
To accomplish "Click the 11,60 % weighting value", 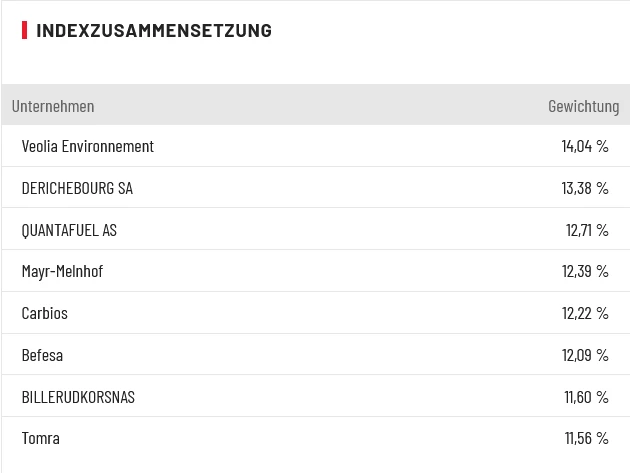I will pyautogui.click(x=586, y=397).
